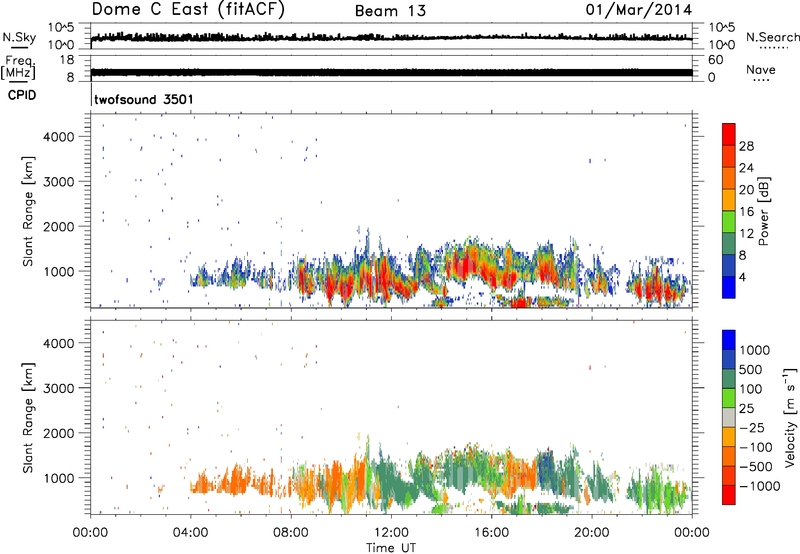Screen dimensions: 800x554
Task: Click the '28' power colorbar label
Action: pyautogui.click(x=746, y=146)
